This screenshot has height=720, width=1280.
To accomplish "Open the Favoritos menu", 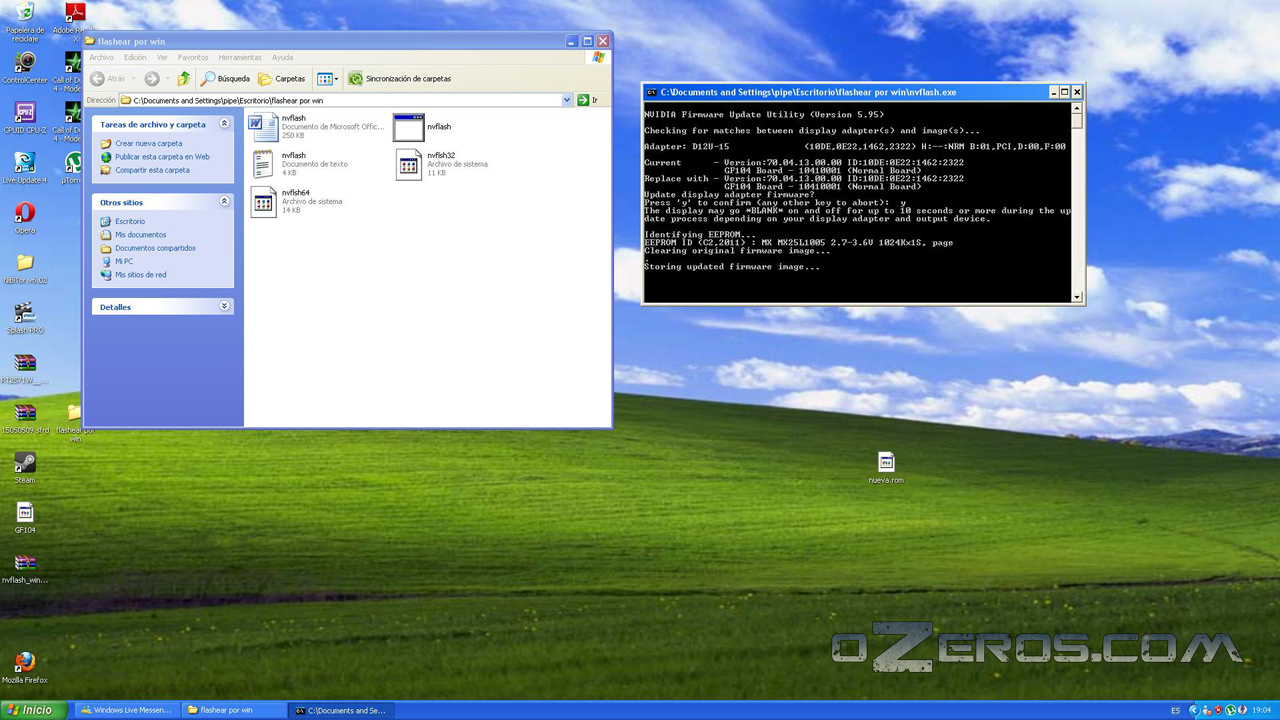I will point(193,58).
